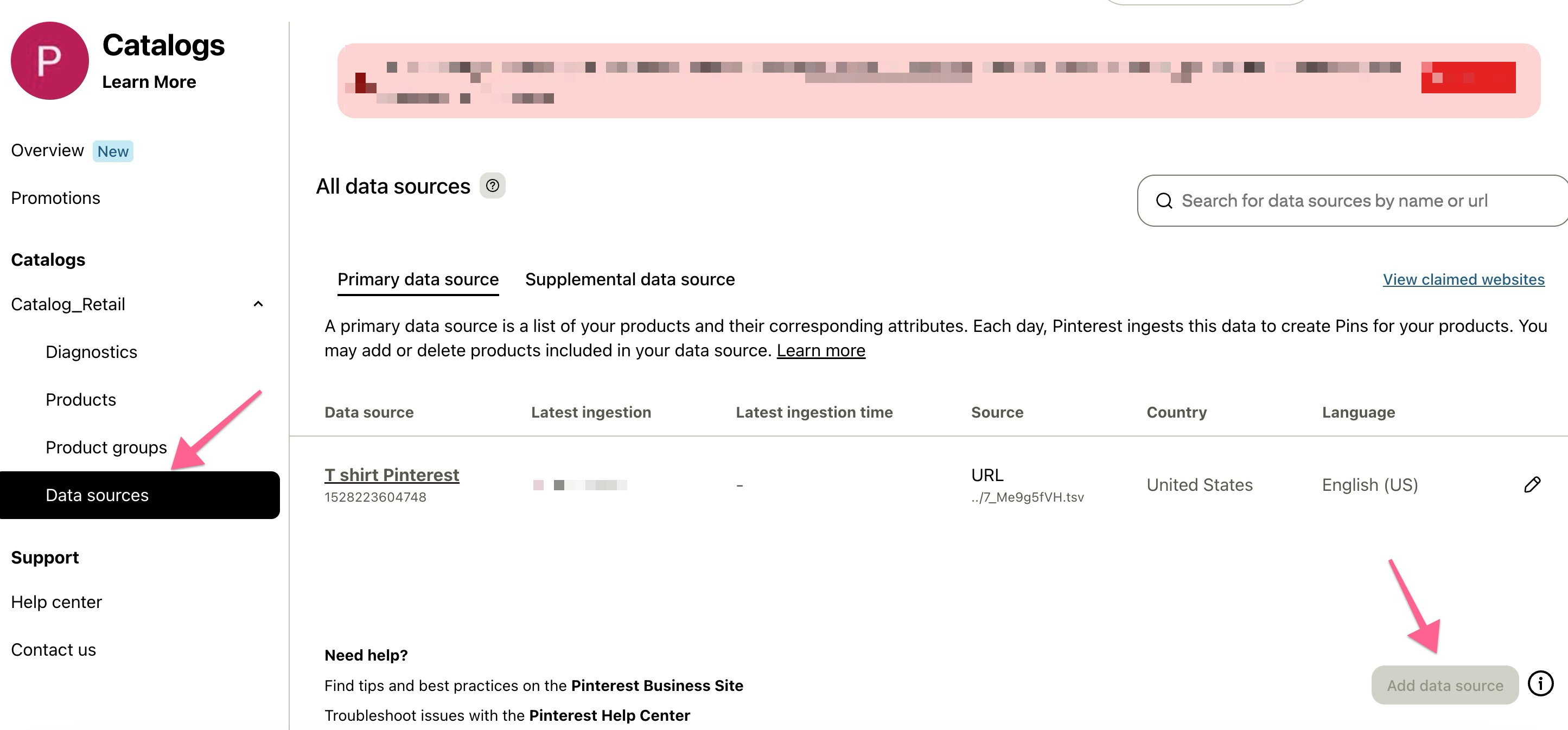The width and height of the screenshot is (1568, 730).
Task: Click the search magnifier icon
Action: [1164, 201]
